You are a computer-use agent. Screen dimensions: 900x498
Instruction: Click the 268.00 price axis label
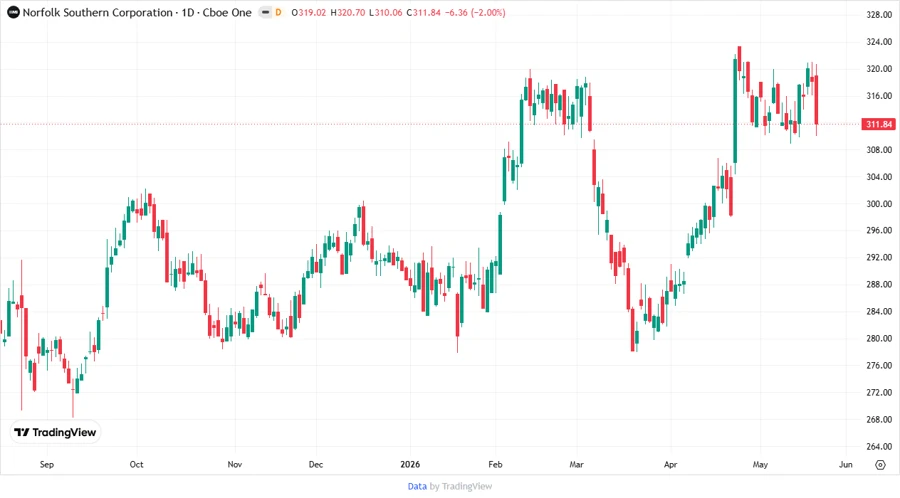pos(879,419)
